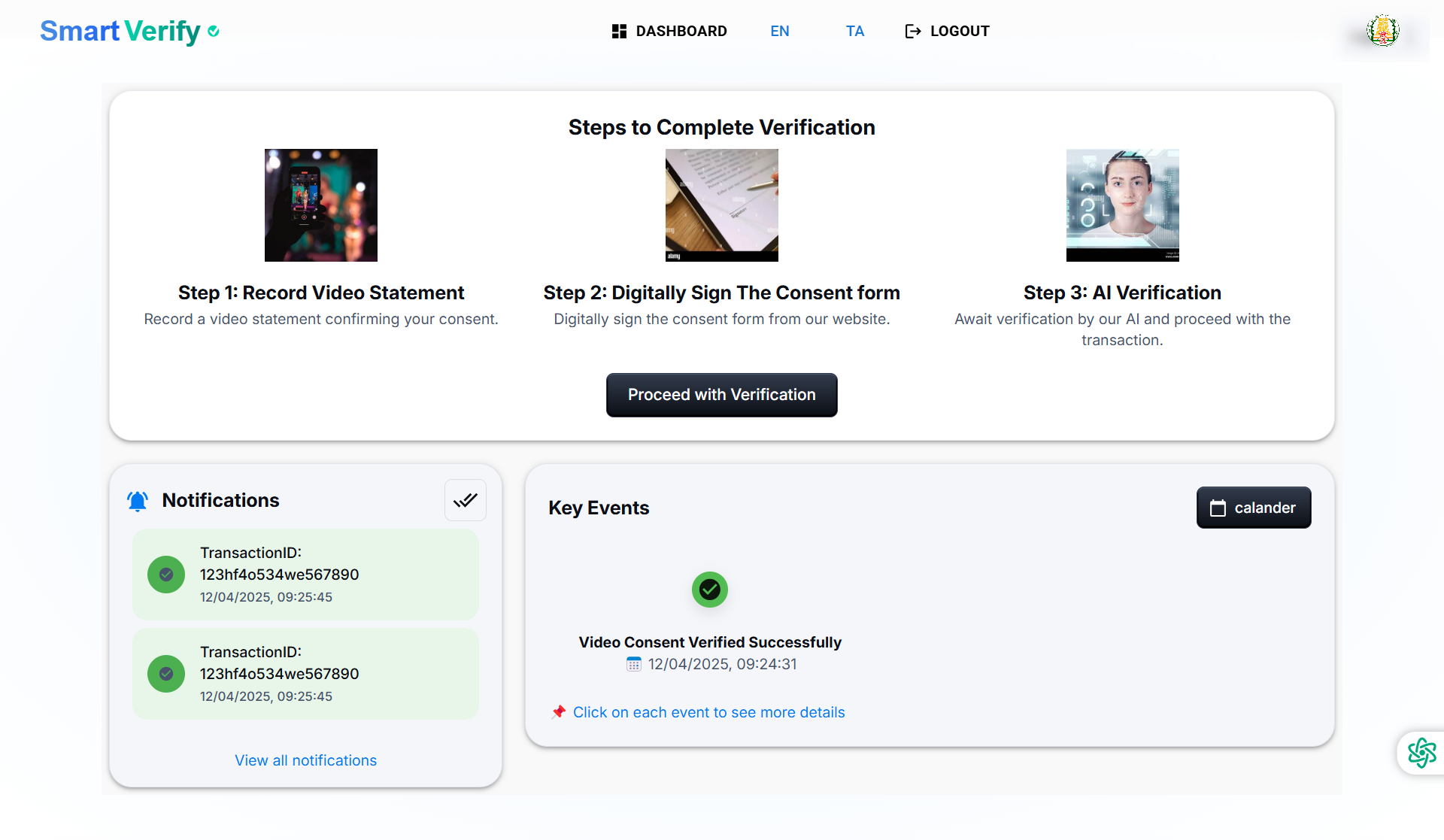The width and height of the screenshot is (1444, 840).
Task: Click the notifications bell icon
Action: 138,501
